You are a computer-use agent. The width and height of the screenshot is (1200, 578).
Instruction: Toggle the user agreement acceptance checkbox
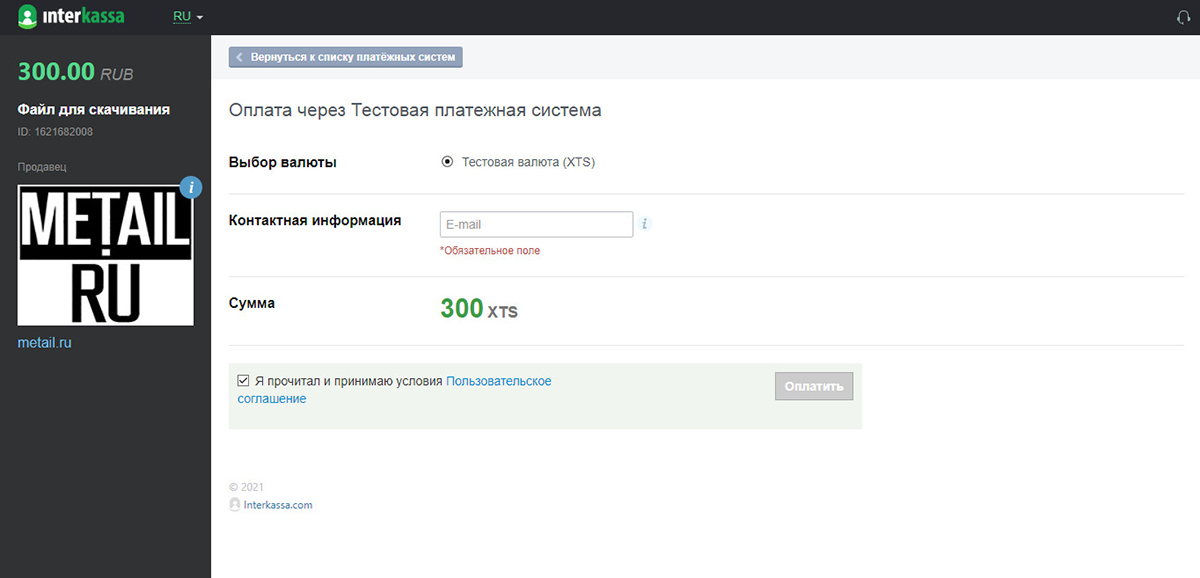click(x=243, y=381)
